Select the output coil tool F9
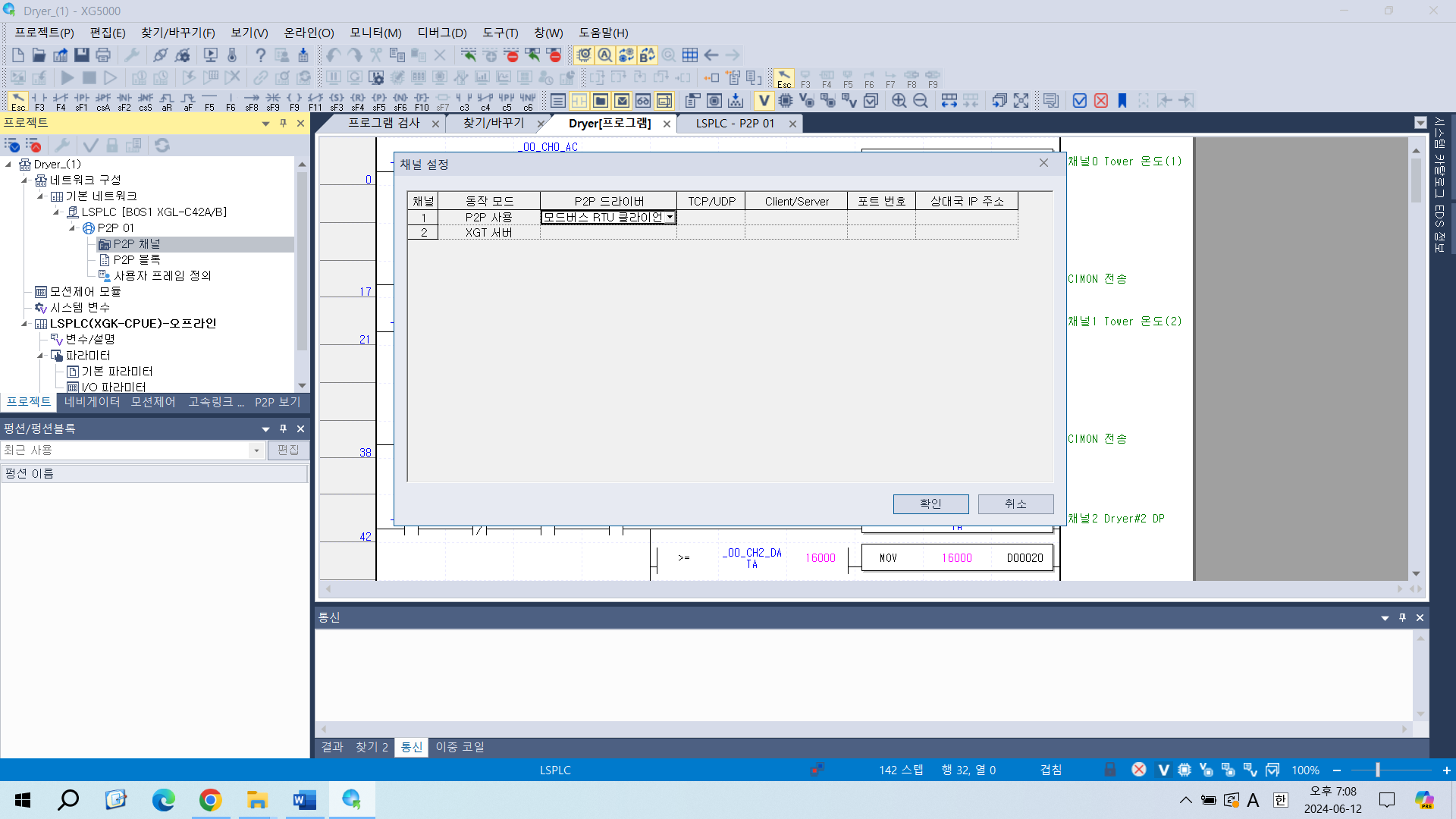The width and height of the screenshot is (1456, 819). coord(295,101)
